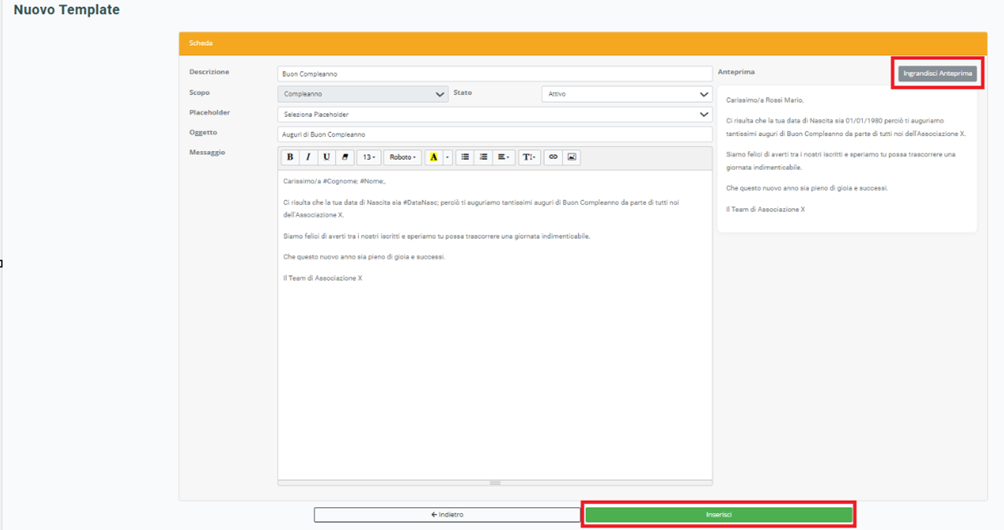Insert an unordered bullet list

pos(465,157)
